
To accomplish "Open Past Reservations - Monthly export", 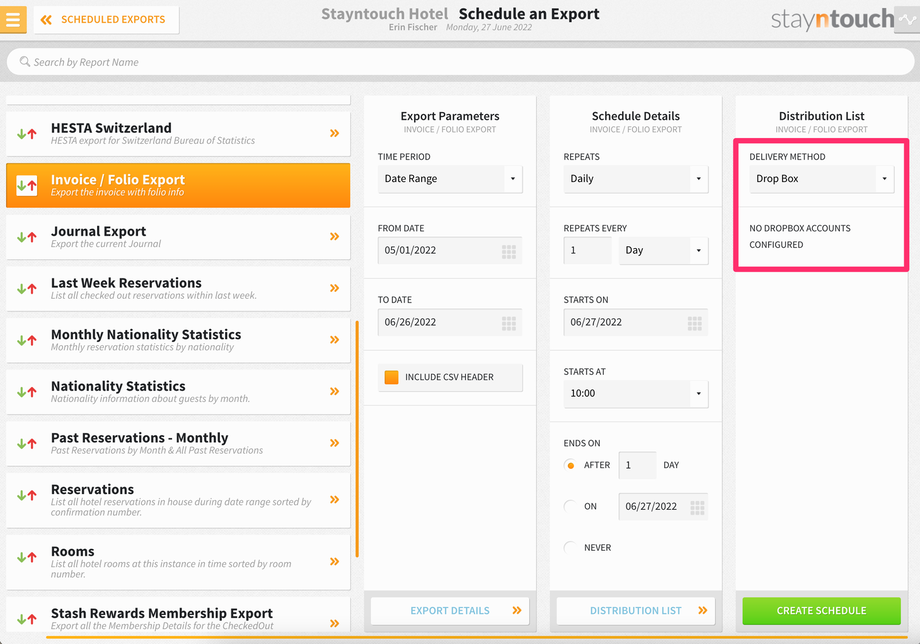I will 178,443.
